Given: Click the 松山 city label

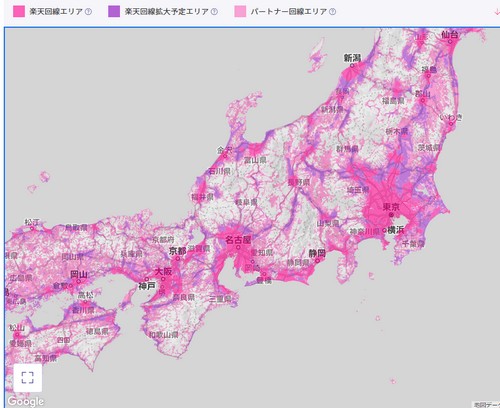Looking at the screenshot, I should (17, 328).
